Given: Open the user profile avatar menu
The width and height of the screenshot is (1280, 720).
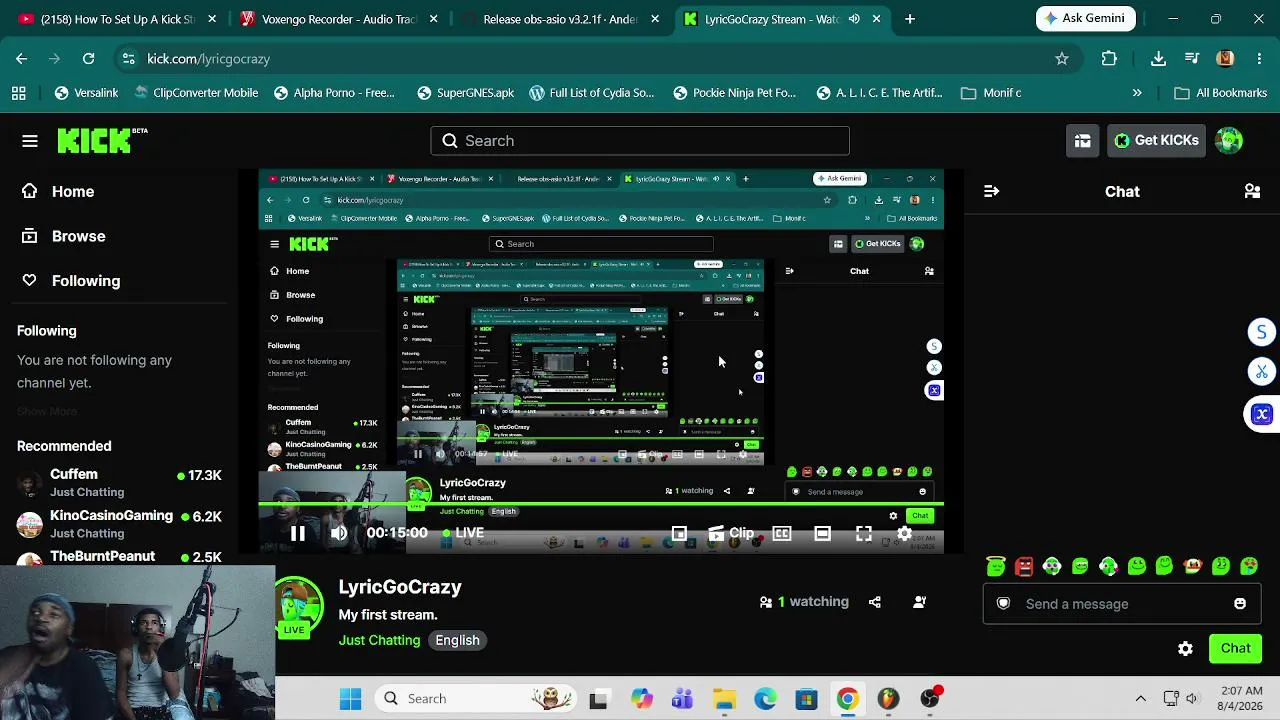Looking at the screenshot, I should (1229, 141).
